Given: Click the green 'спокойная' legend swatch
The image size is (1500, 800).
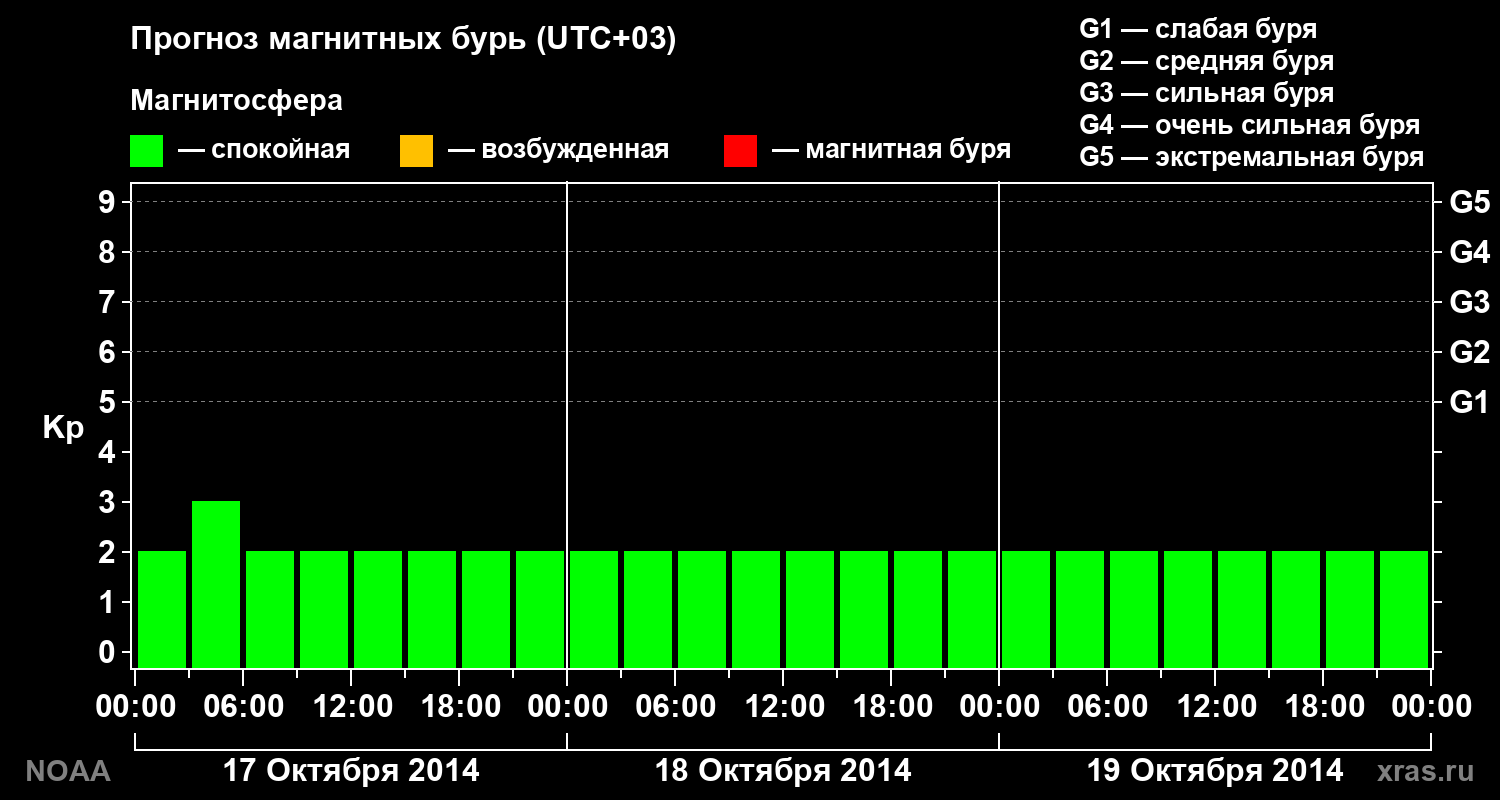Looking at the screenshot, I should [x=147, y=151].
